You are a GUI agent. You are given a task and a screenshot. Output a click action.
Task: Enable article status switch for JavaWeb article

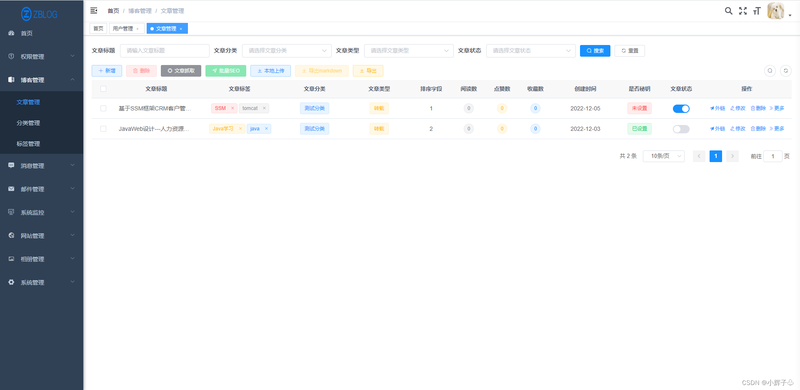[681, 129]
